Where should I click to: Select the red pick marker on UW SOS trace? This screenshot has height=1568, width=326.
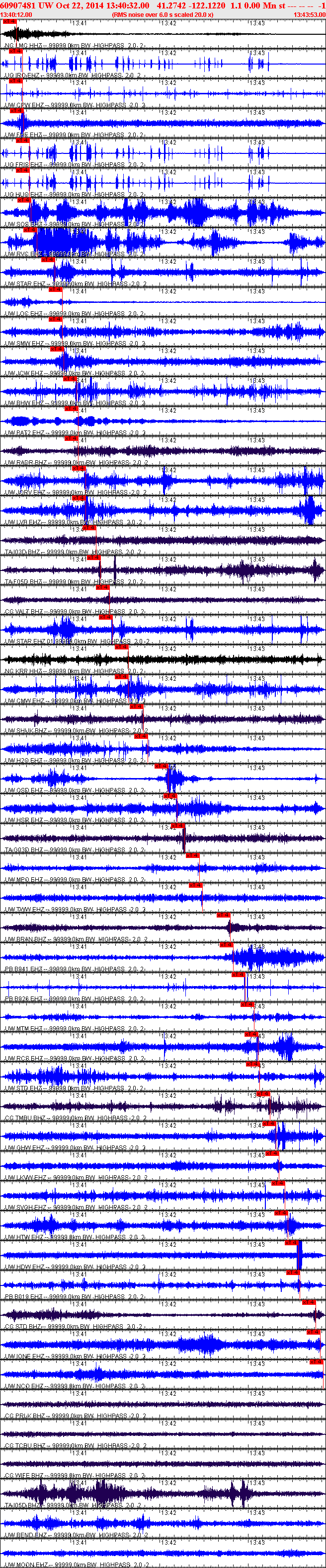tap(24, 200)
